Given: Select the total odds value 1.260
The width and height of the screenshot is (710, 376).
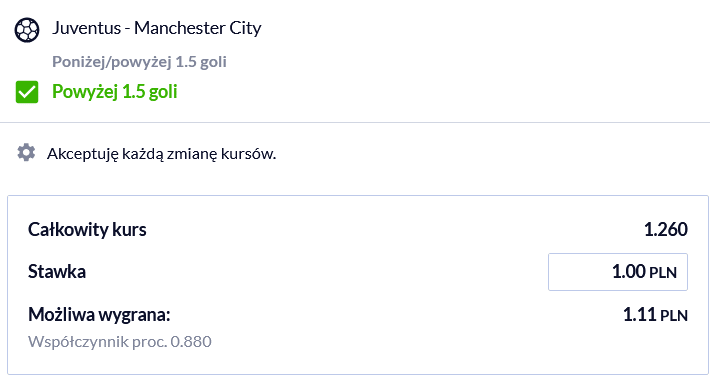Looking at the screenshot, I should [666, 230].
